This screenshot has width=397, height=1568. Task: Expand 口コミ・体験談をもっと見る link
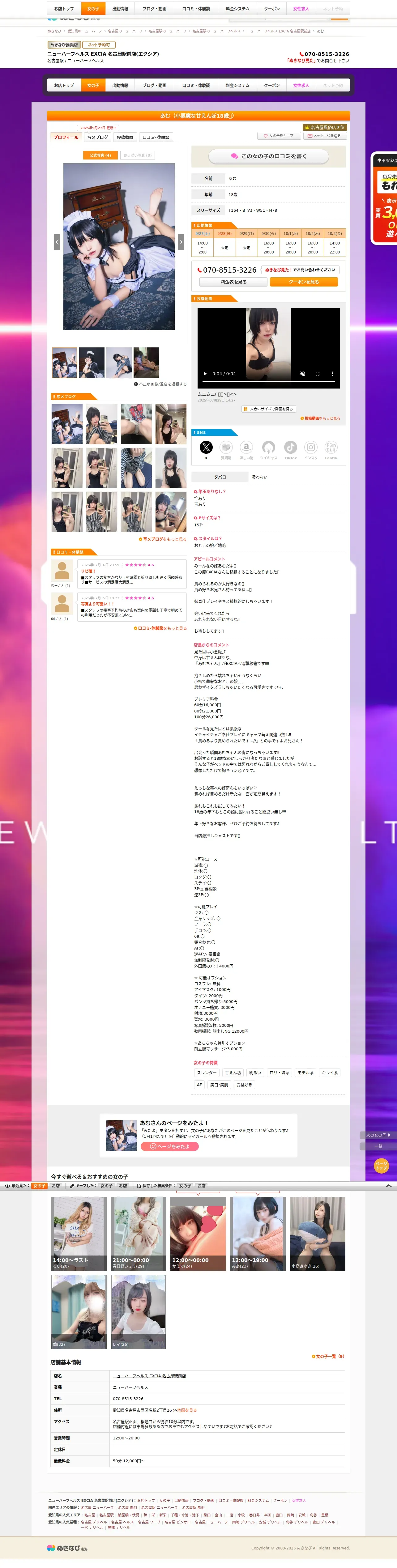point(160,628)
